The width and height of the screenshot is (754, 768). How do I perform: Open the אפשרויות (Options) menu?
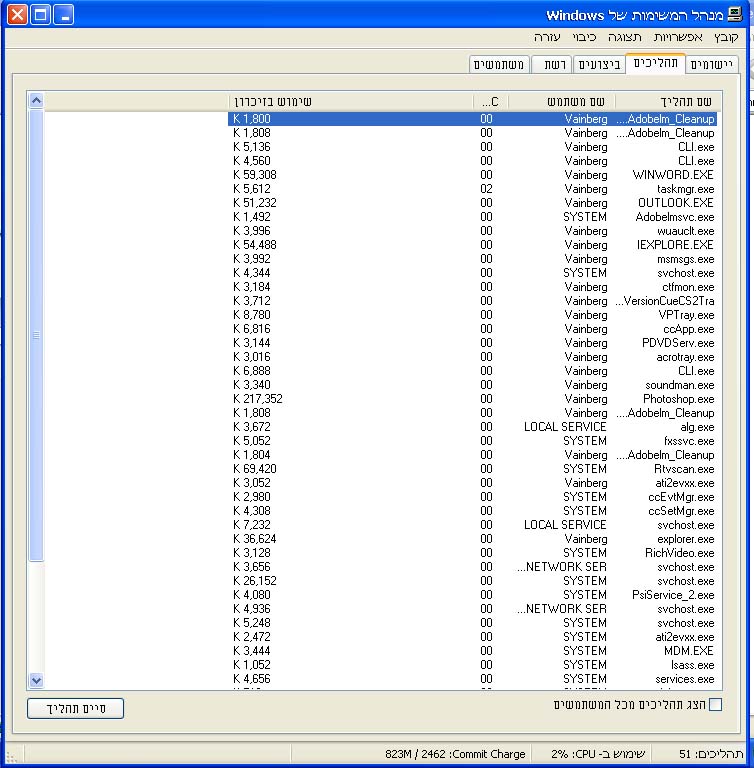tap(678, 37)
